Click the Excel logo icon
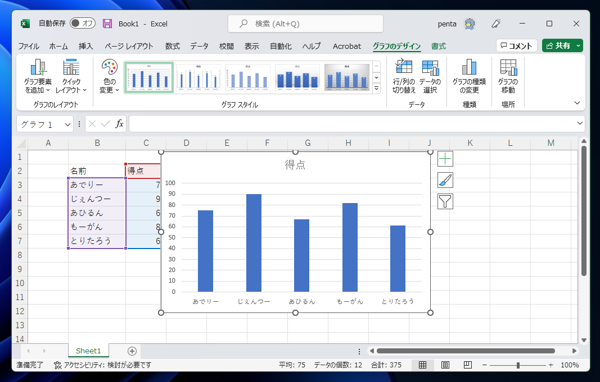The width and height of the screenshot is (600, 382). coord(25,24)
